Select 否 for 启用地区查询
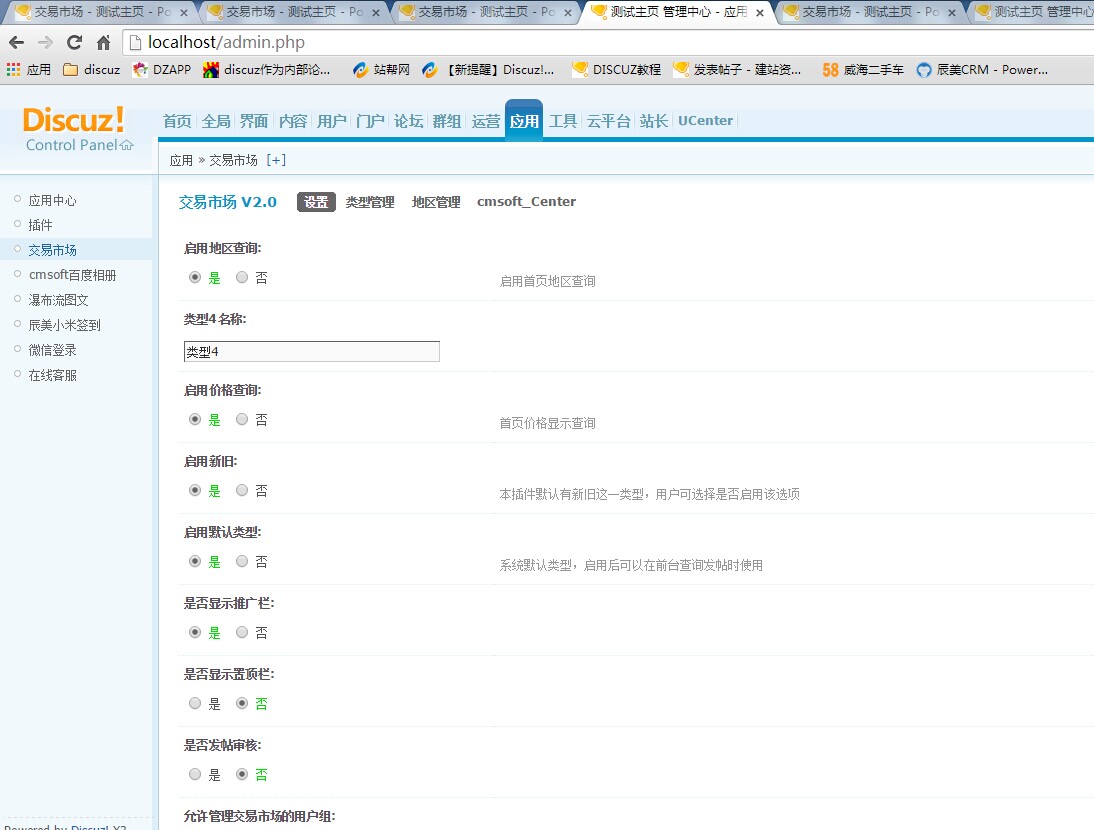Viewport: 1094px width, 830px height. click(x=242, y=278)
